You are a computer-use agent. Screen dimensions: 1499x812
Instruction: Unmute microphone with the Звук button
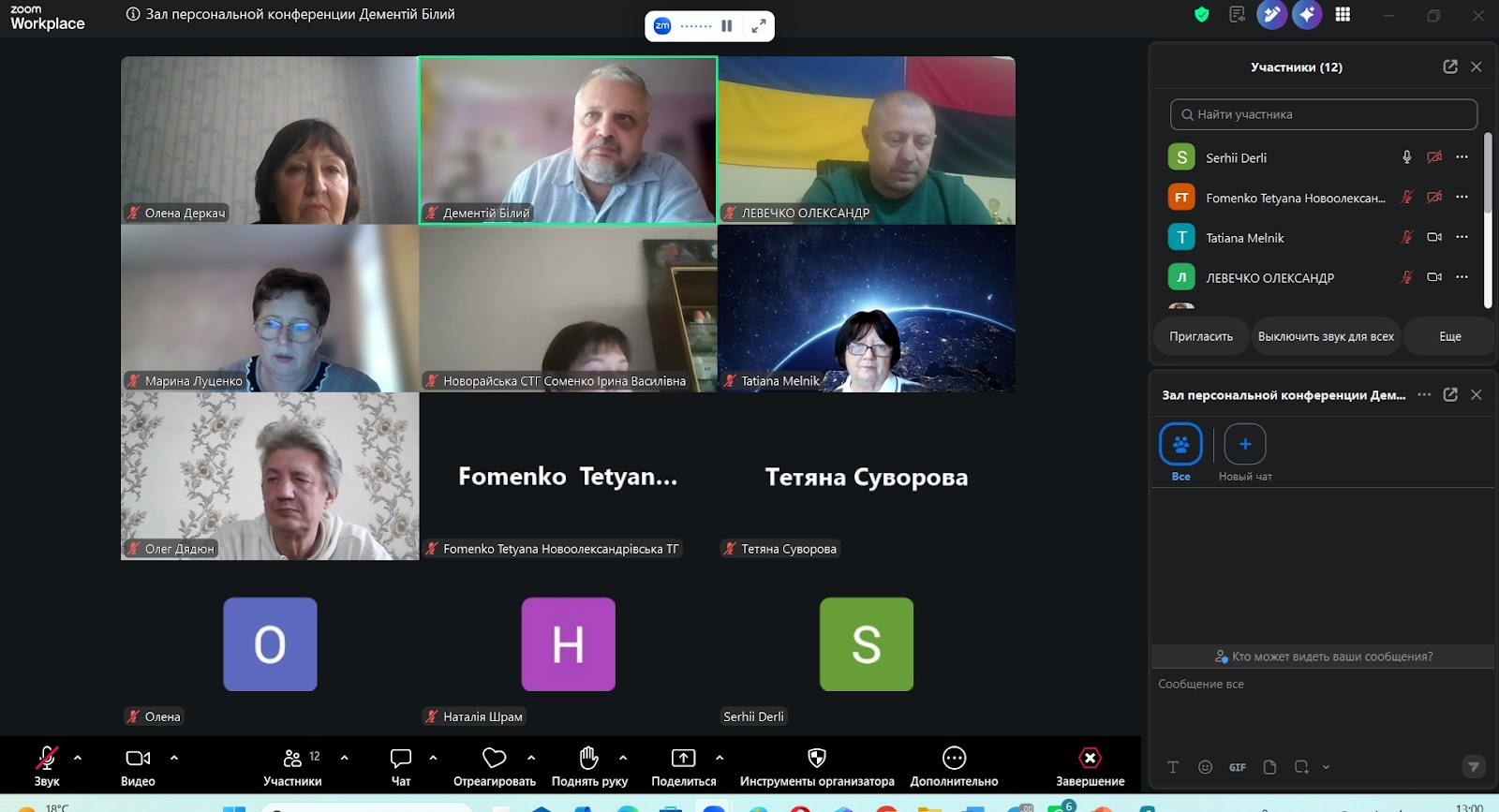47,765
